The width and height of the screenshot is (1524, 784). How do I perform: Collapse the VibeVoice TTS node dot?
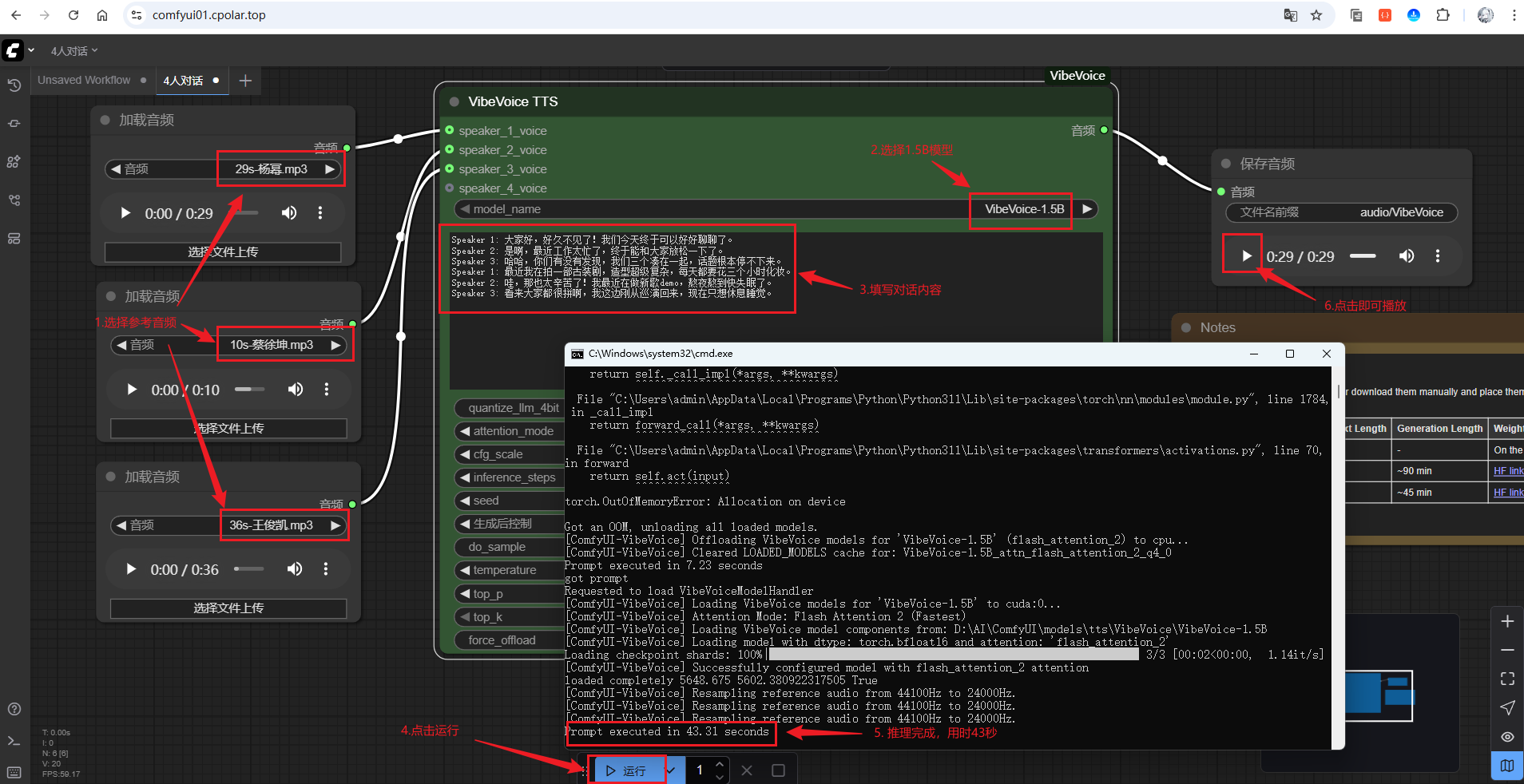click(454, 101)
